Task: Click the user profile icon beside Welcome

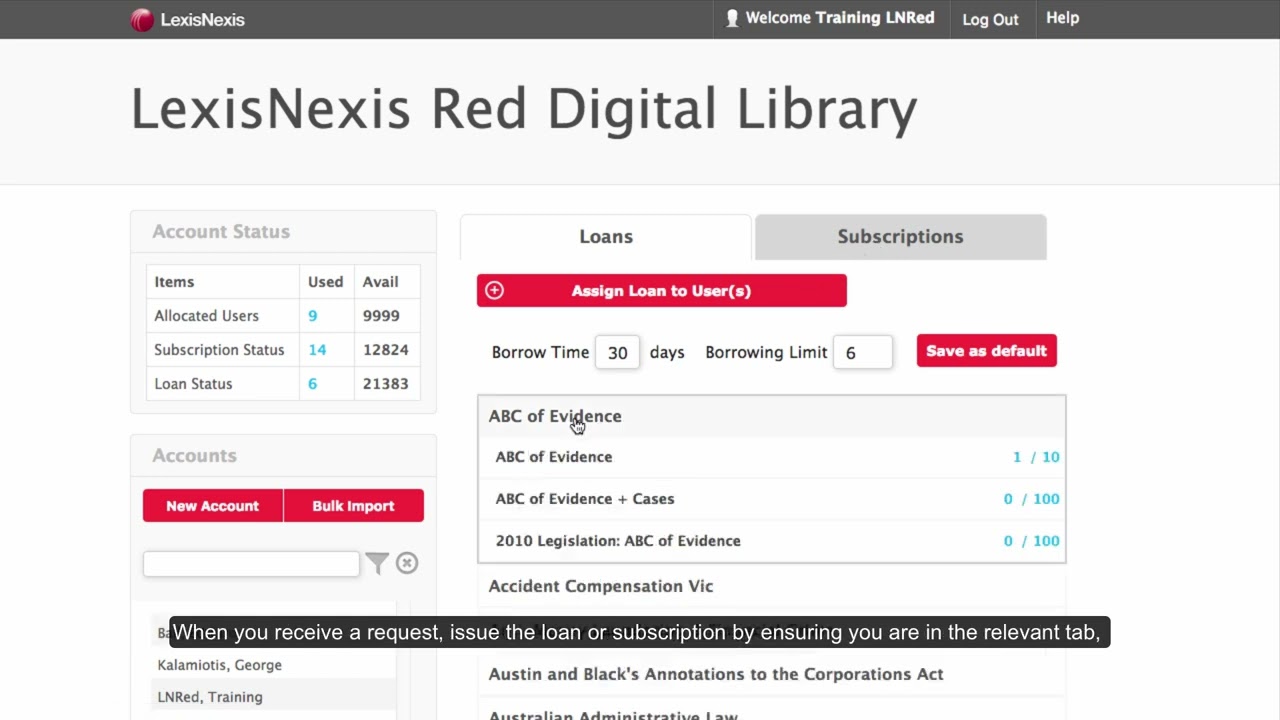Action: [732, 18]
